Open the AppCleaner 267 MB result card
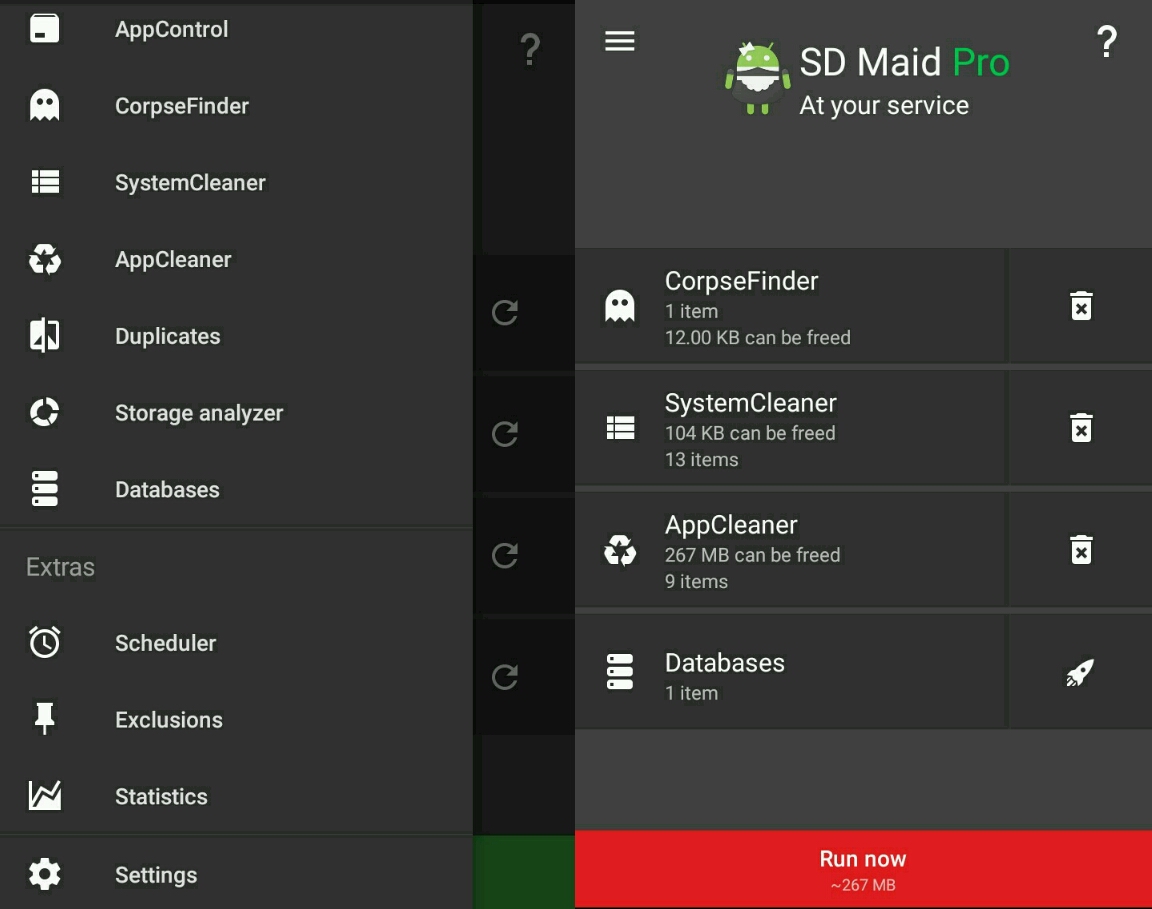The image size is (1152, 909). pyautogui.click(x=790, y=551)
